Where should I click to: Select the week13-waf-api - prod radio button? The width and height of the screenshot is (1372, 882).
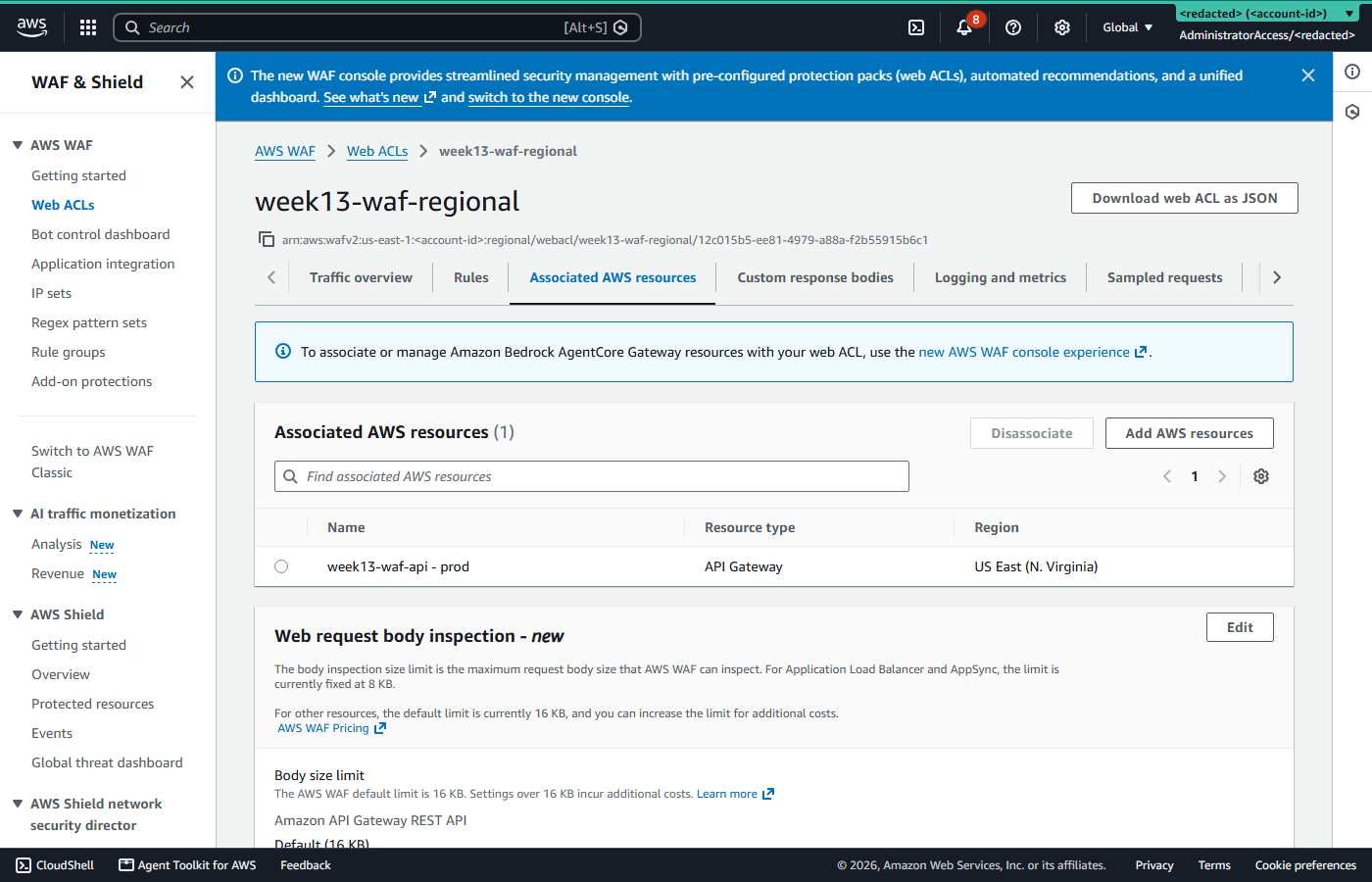[x=281, y=566]
